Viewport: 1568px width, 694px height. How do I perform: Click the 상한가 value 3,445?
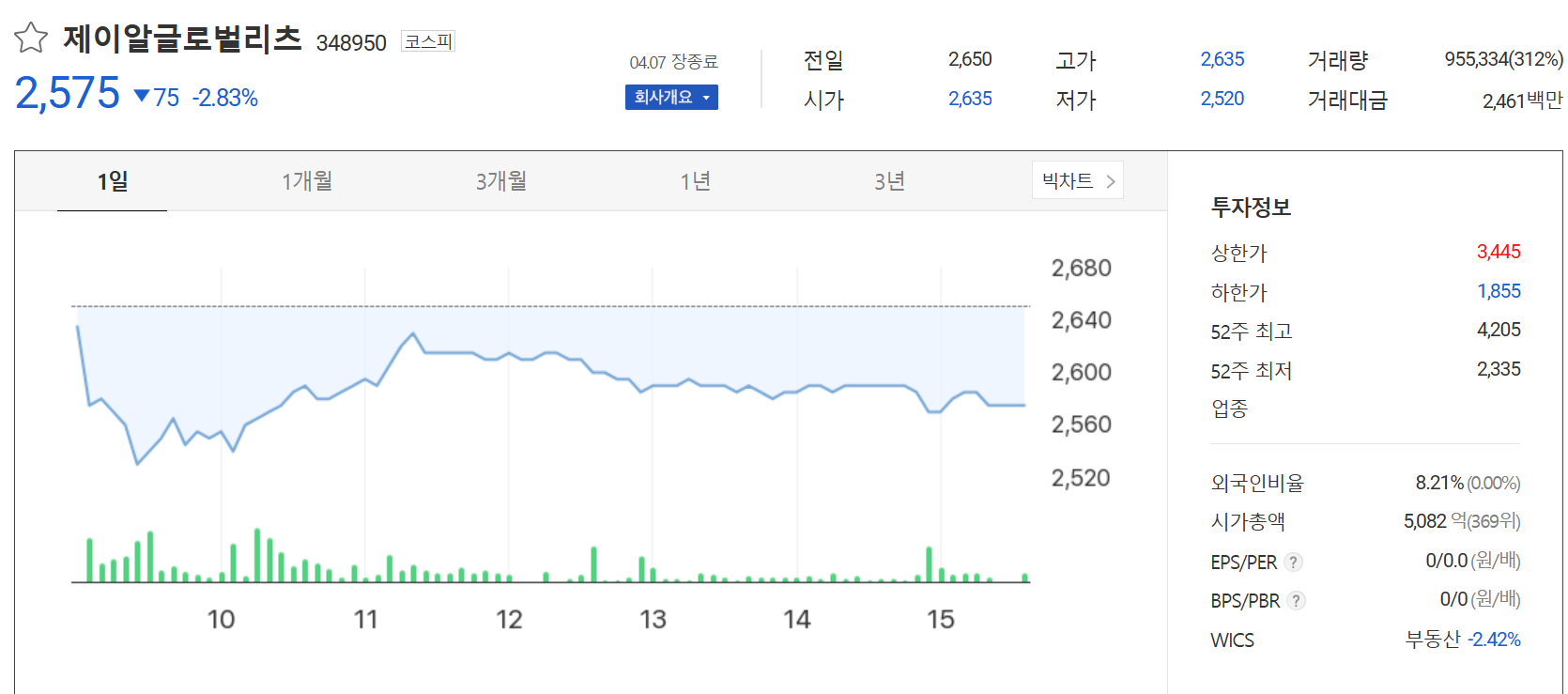click(1499, 252)
